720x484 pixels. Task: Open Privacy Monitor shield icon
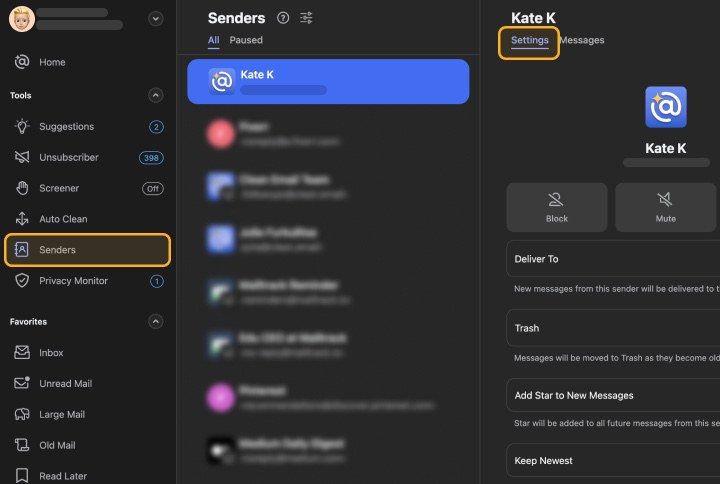22,281
